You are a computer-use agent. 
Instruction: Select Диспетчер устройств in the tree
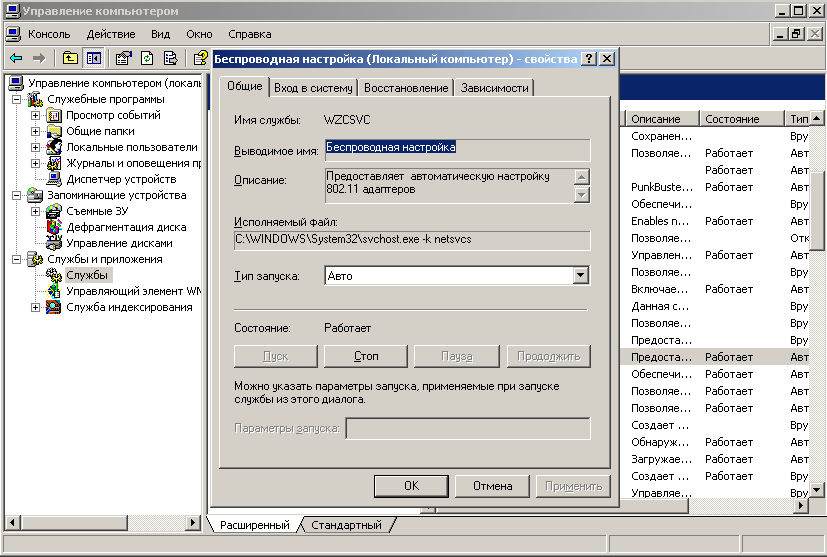107,179
